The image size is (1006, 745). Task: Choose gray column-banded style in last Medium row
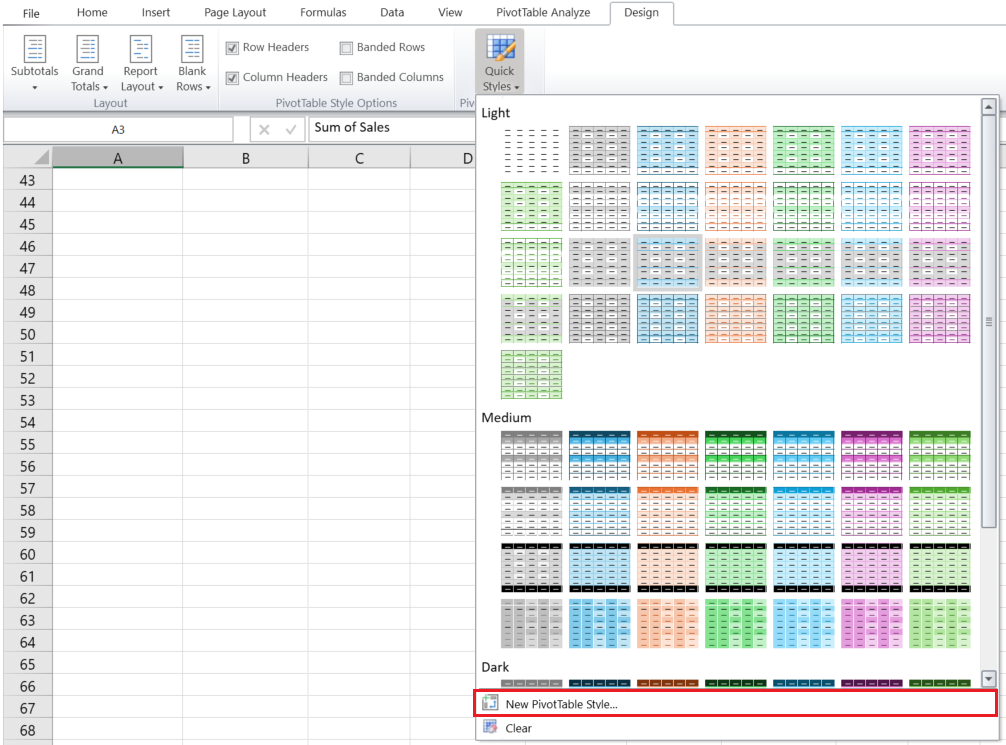531,624
